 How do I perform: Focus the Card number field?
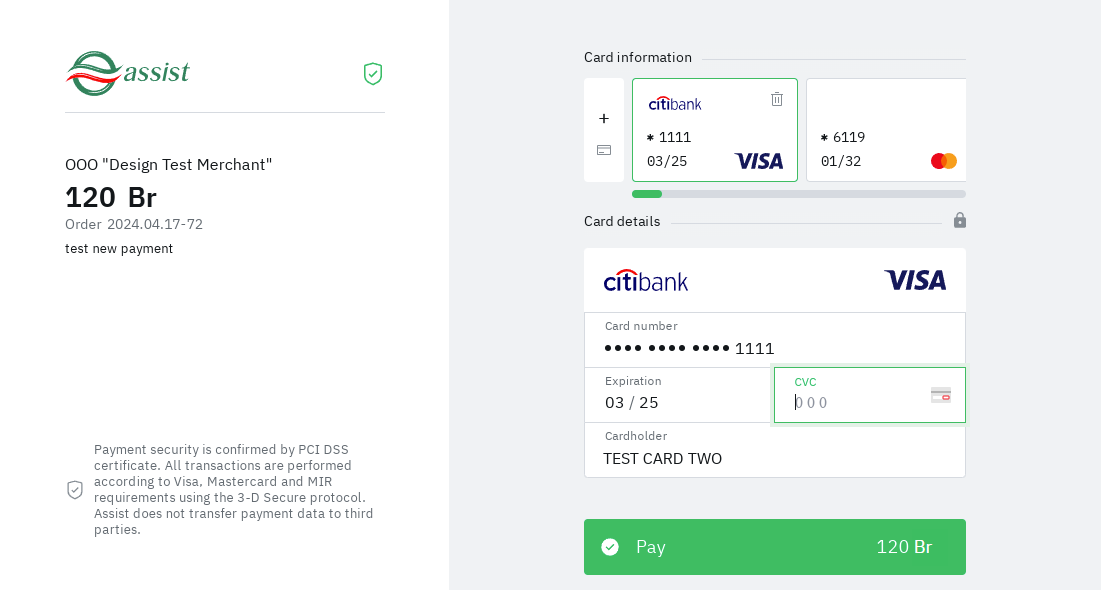point(774,348)
